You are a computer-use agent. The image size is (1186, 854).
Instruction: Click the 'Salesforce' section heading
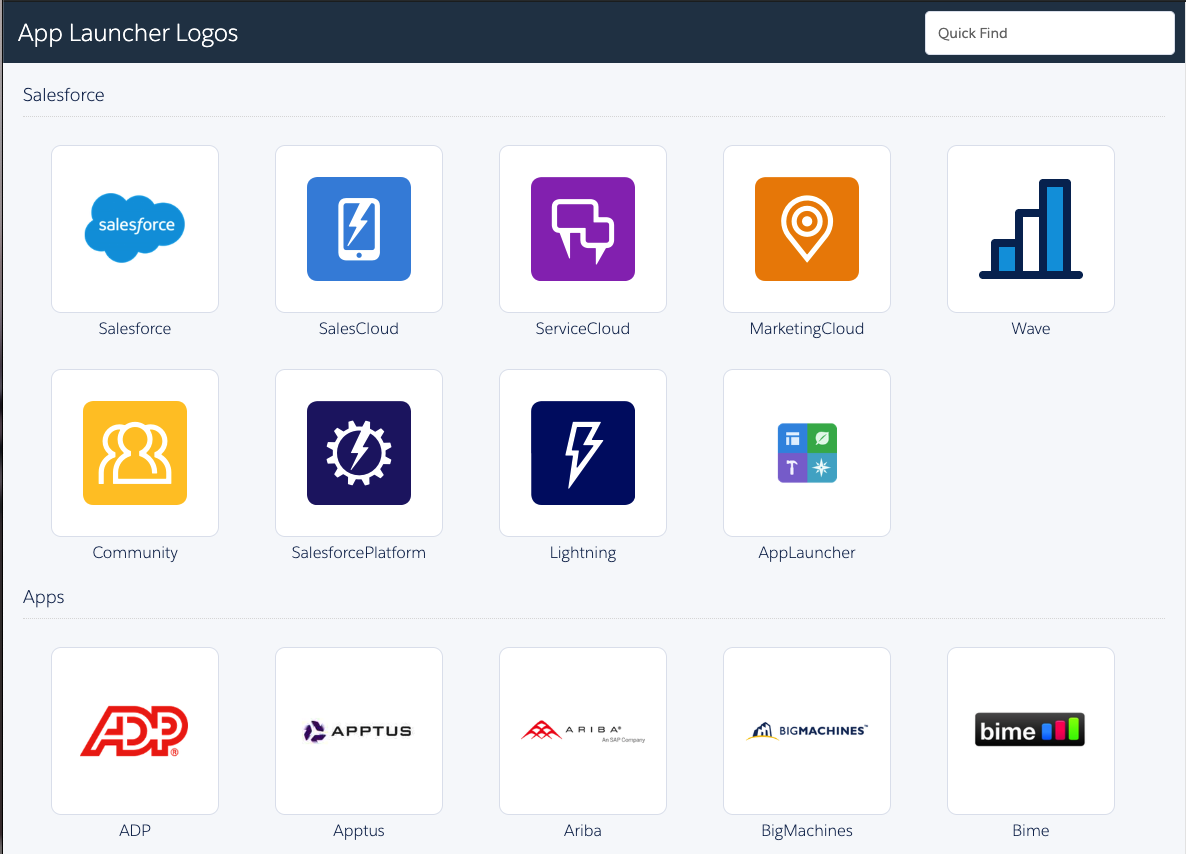click(x=64, y=95)
